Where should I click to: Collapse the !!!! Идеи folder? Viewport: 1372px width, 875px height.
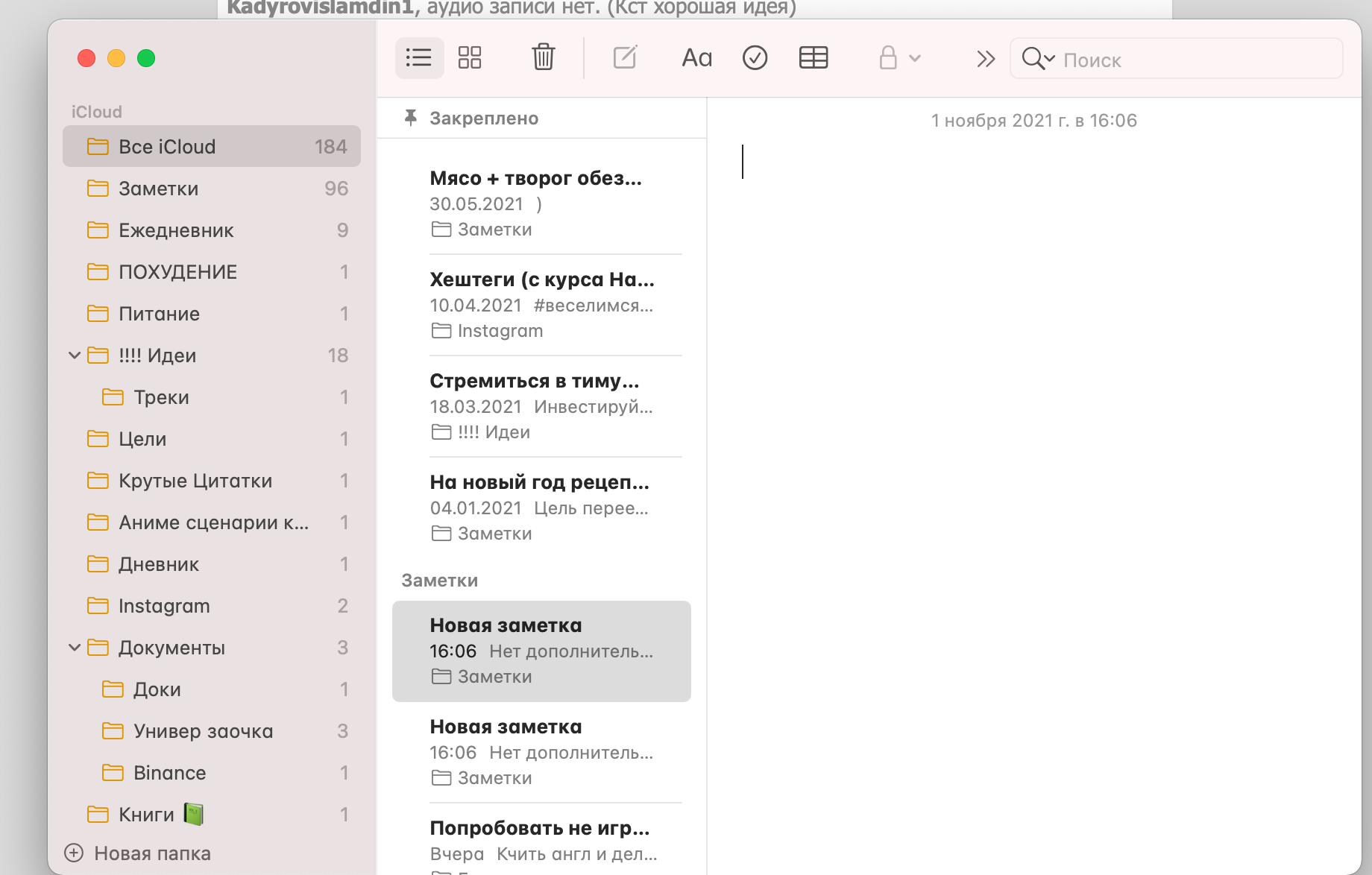[75, 356]
